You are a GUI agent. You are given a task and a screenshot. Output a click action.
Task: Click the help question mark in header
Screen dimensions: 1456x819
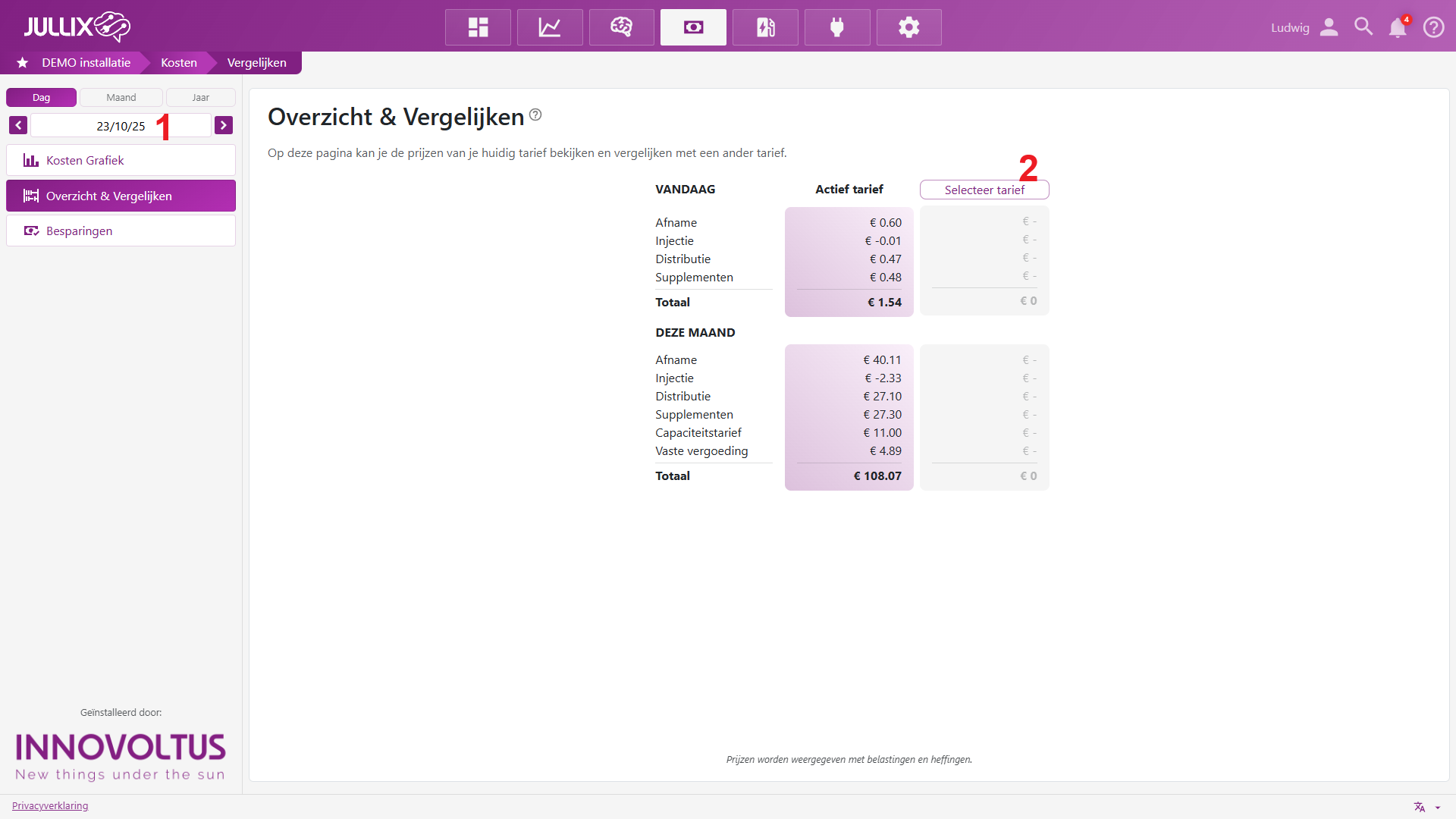(1433, 27)
